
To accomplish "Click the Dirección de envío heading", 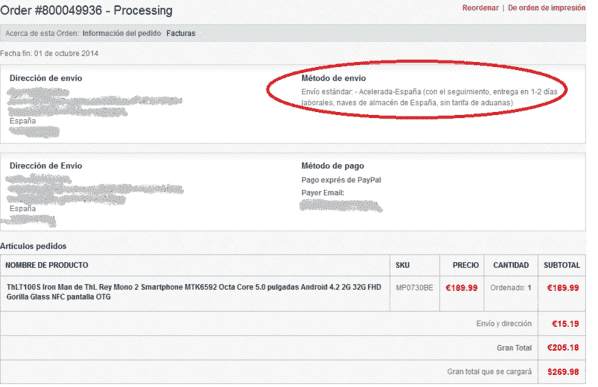I will [x=46, y=78].
